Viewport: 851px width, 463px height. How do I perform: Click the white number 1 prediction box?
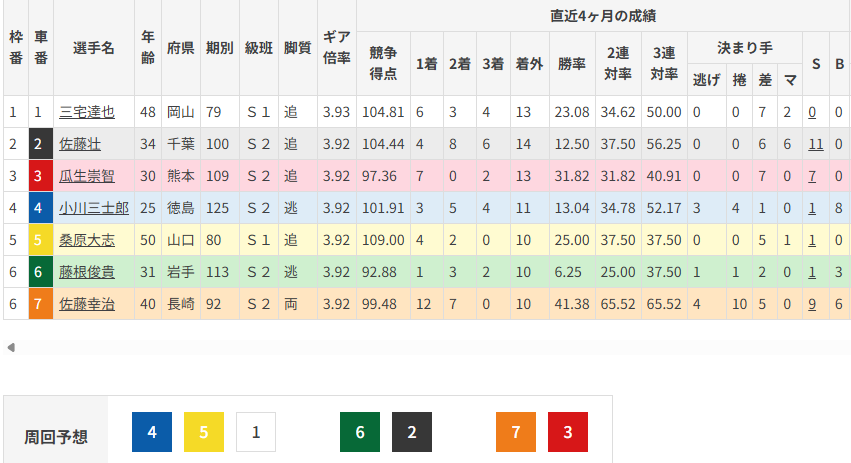coord(256,432)
